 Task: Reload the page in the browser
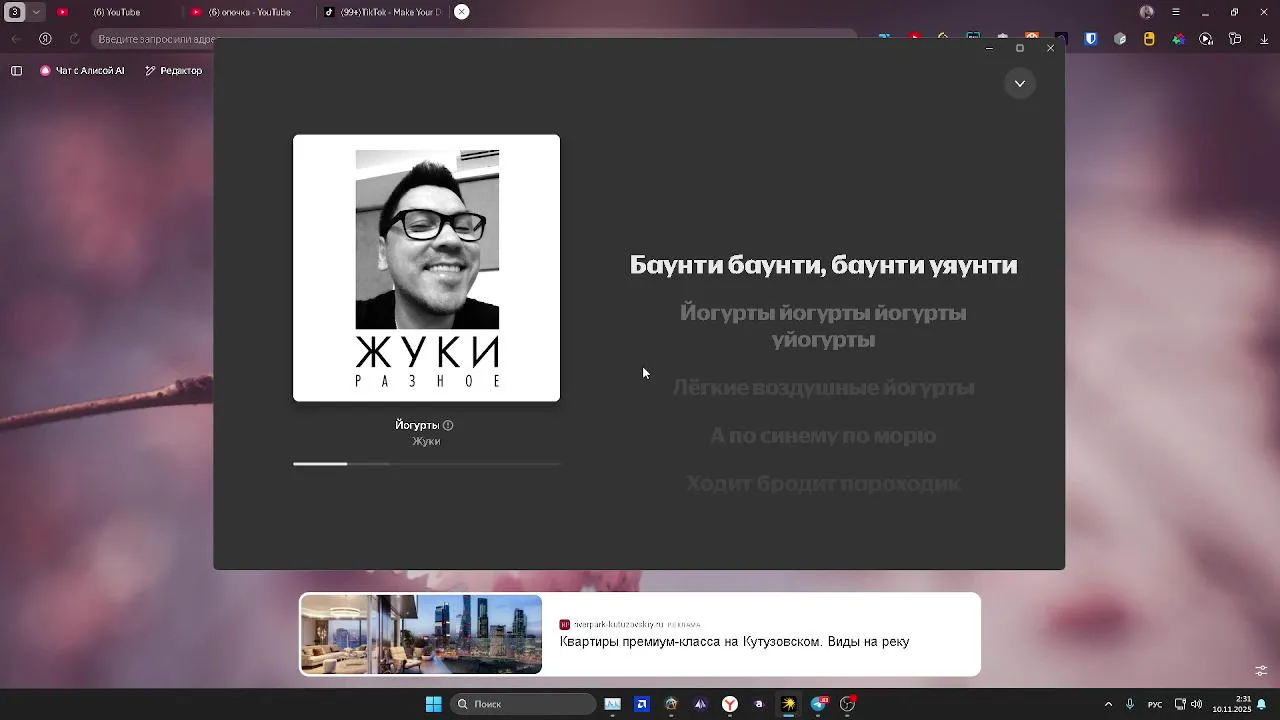click(x=74, y=39)
